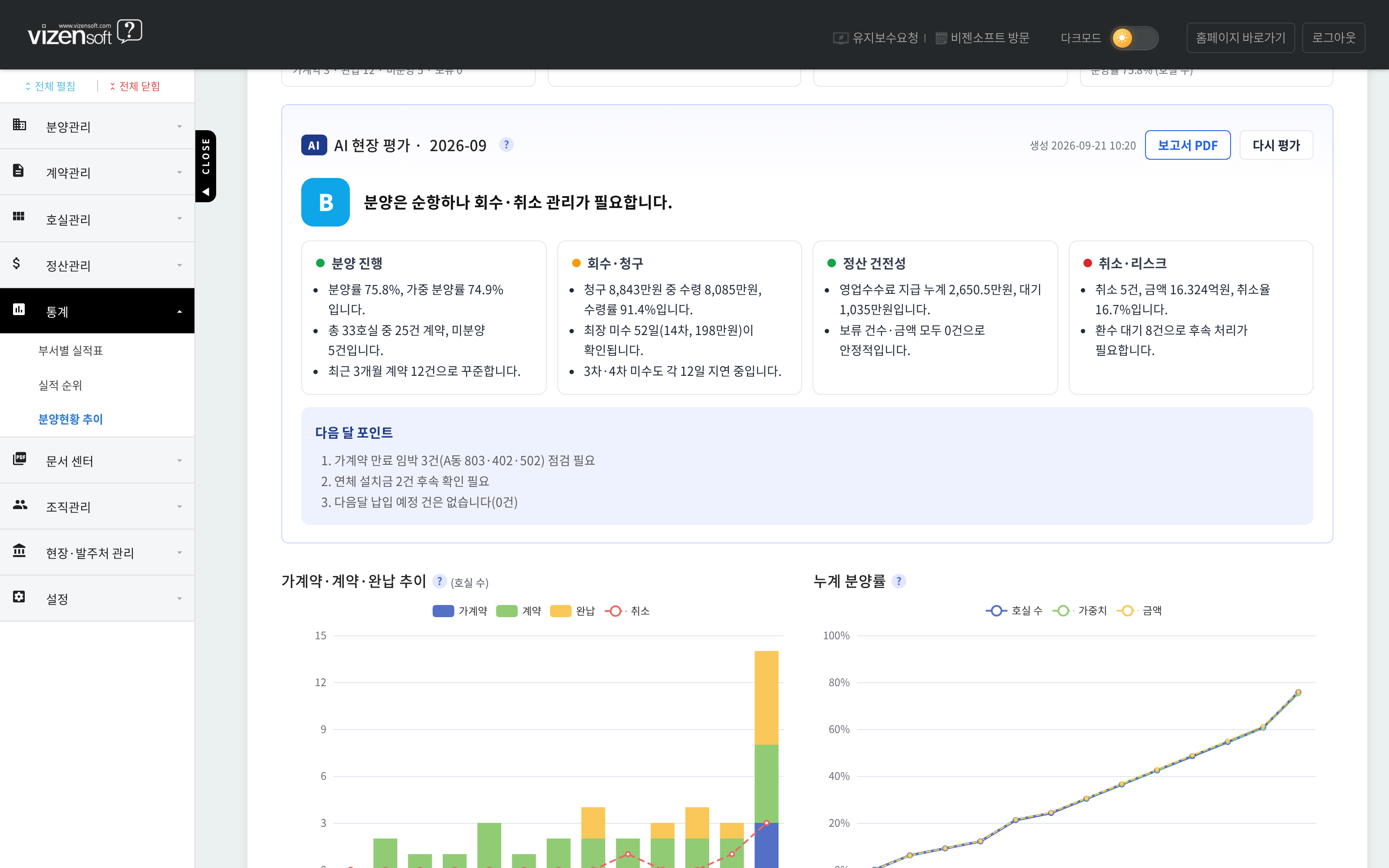The height and width of the screenshot is (868, 1389).
Task: Click the 설정 gear icon
Action: click(19, 596)
